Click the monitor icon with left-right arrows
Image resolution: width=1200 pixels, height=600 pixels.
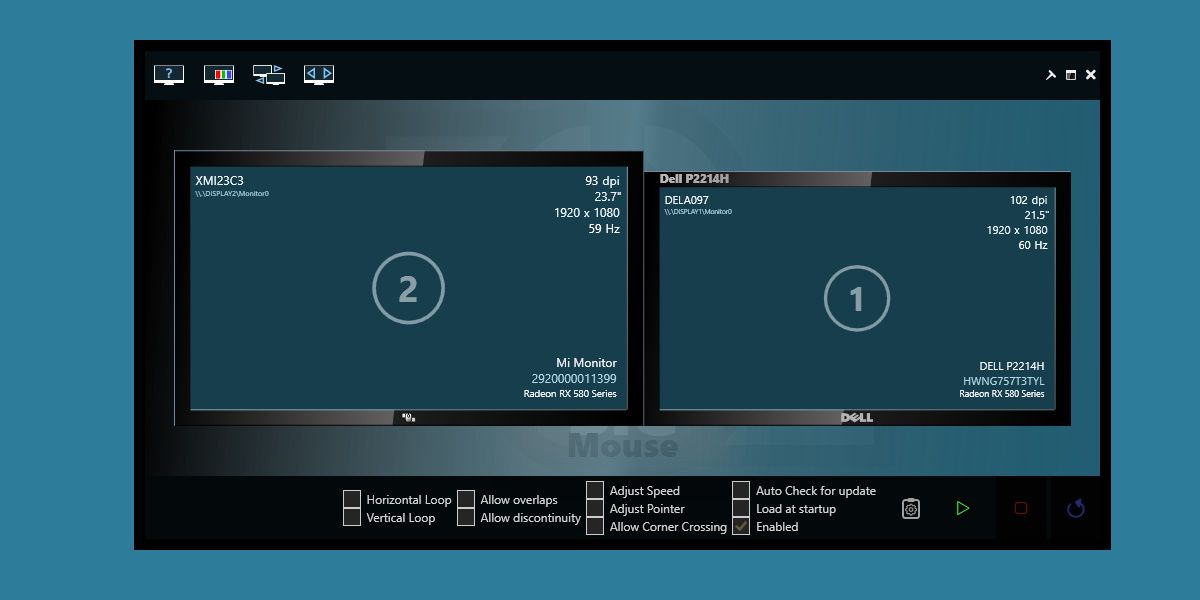[319, 74]
